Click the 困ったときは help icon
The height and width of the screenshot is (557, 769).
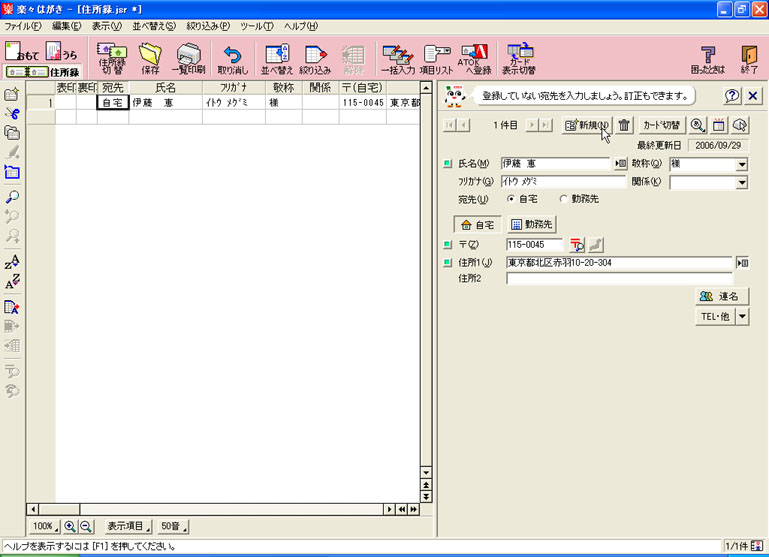(706, 59)
